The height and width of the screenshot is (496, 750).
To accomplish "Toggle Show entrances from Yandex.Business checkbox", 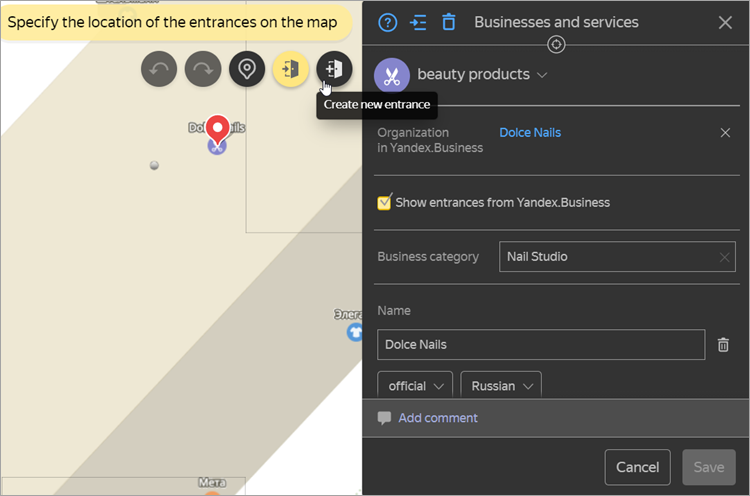I will tap(384, 202).
